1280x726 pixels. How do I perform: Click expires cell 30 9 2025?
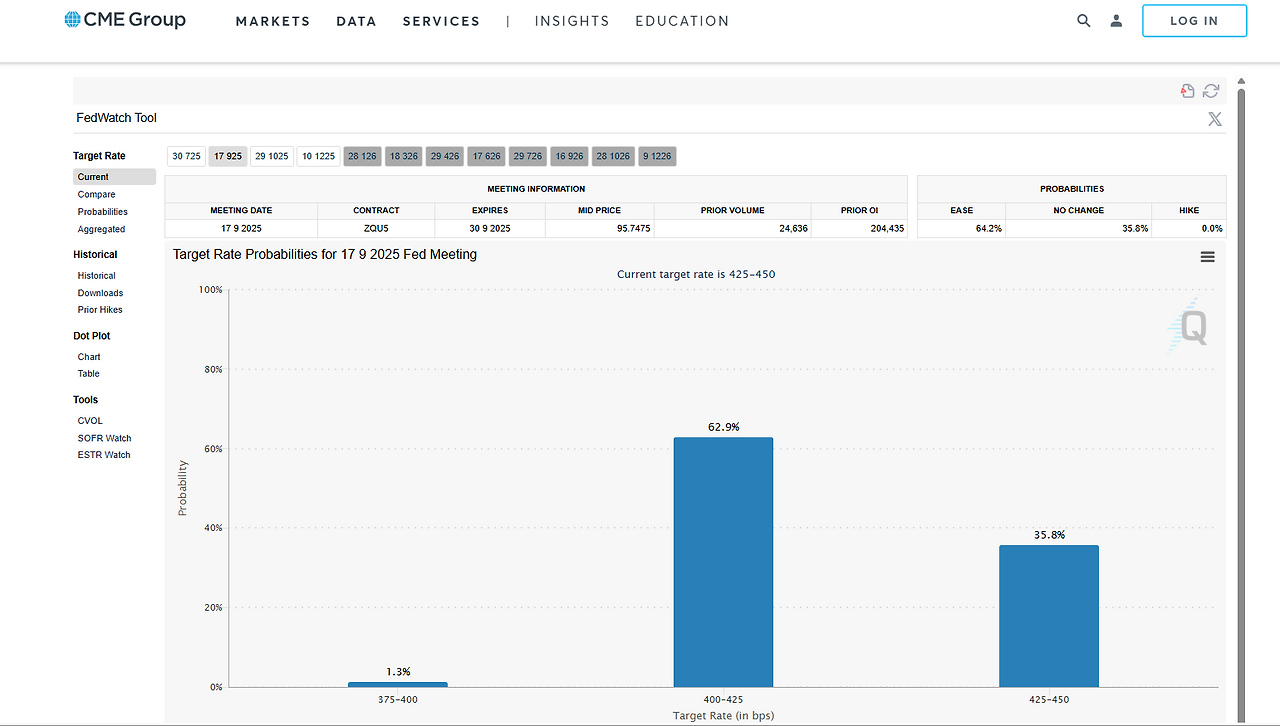pyautogui.click(x=490, y=228)
